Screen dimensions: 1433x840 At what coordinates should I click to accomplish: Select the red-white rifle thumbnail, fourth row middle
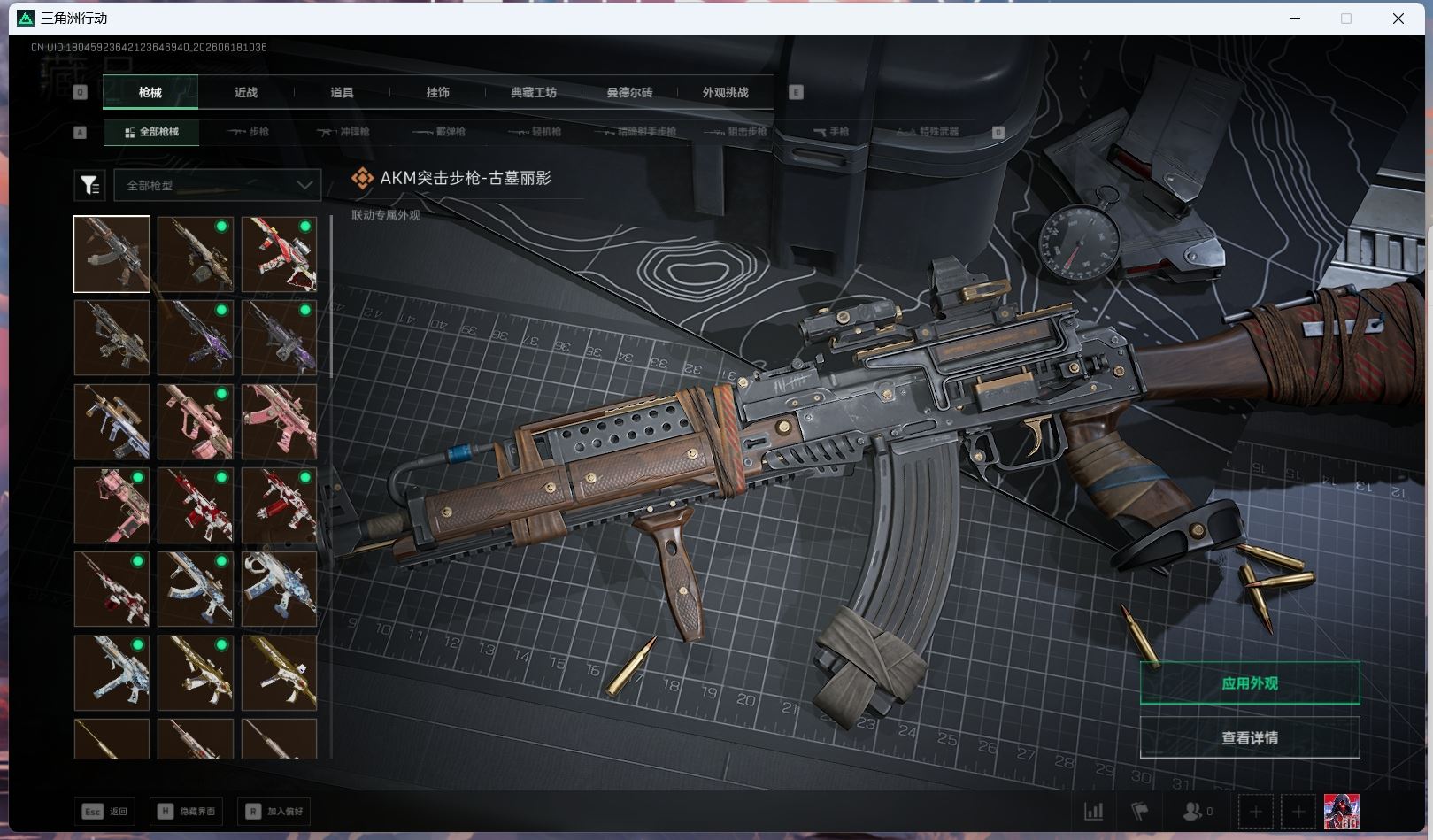[x=196, y=505]
